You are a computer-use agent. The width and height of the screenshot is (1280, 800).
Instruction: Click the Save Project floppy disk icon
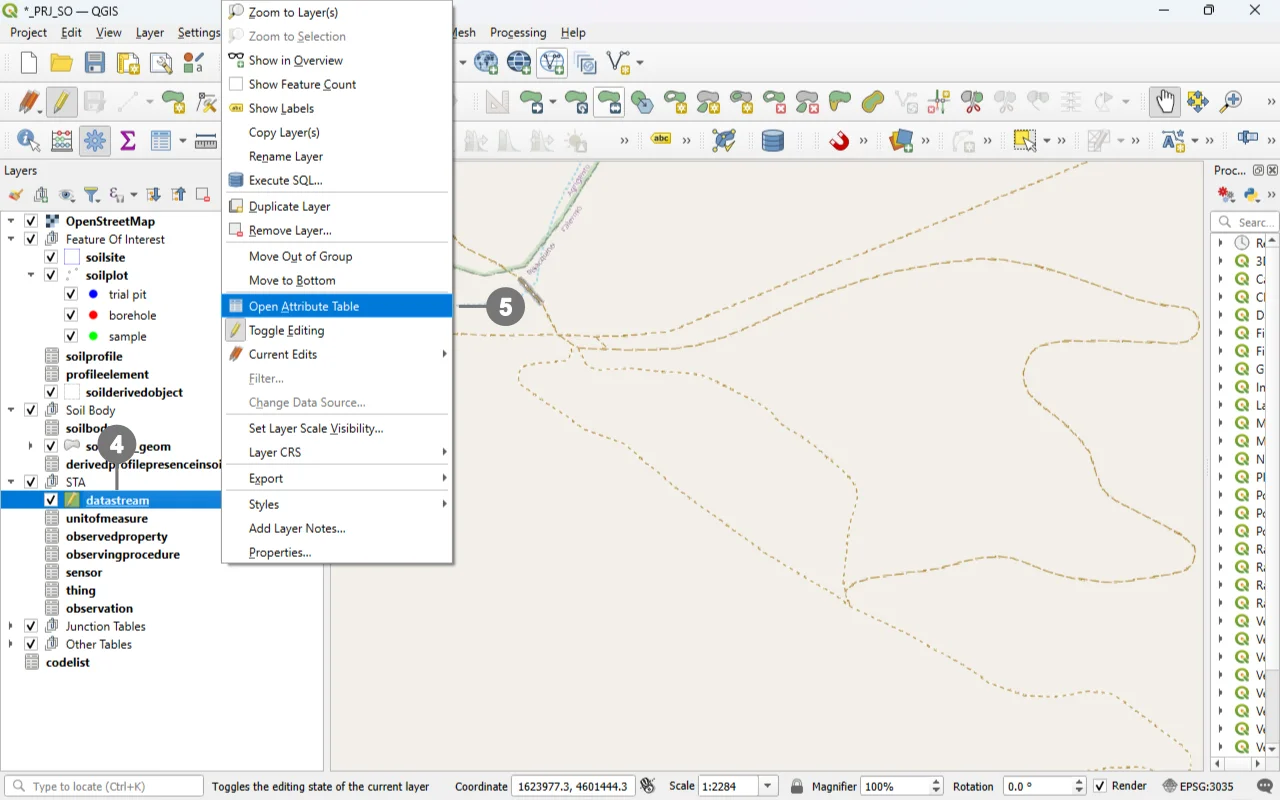tap(94, 63)
